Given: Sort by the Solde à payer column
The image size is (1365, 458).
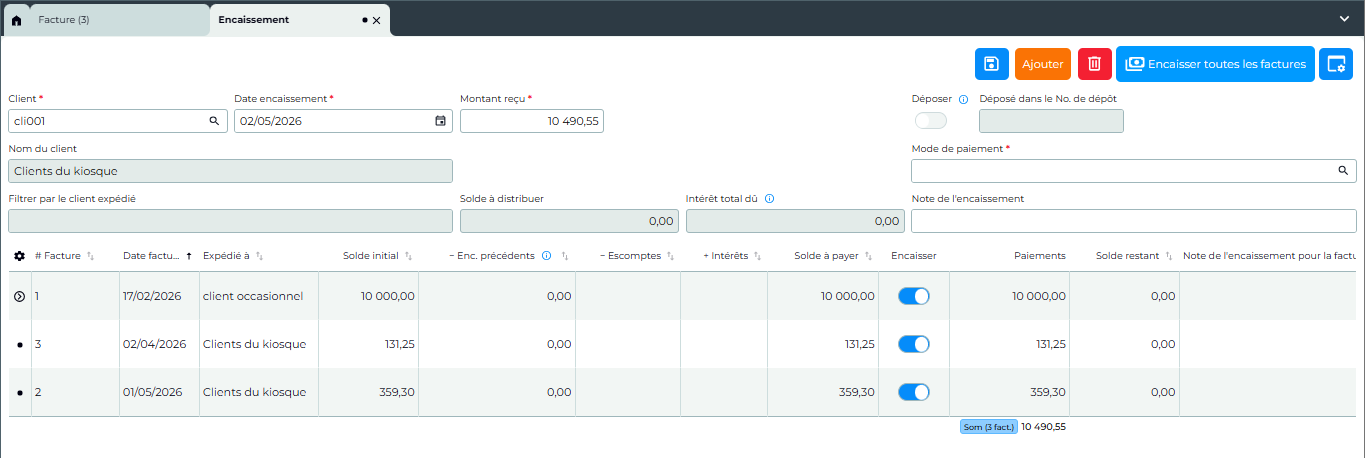Looking at the screenshot, I should click(x=868, y=256).
